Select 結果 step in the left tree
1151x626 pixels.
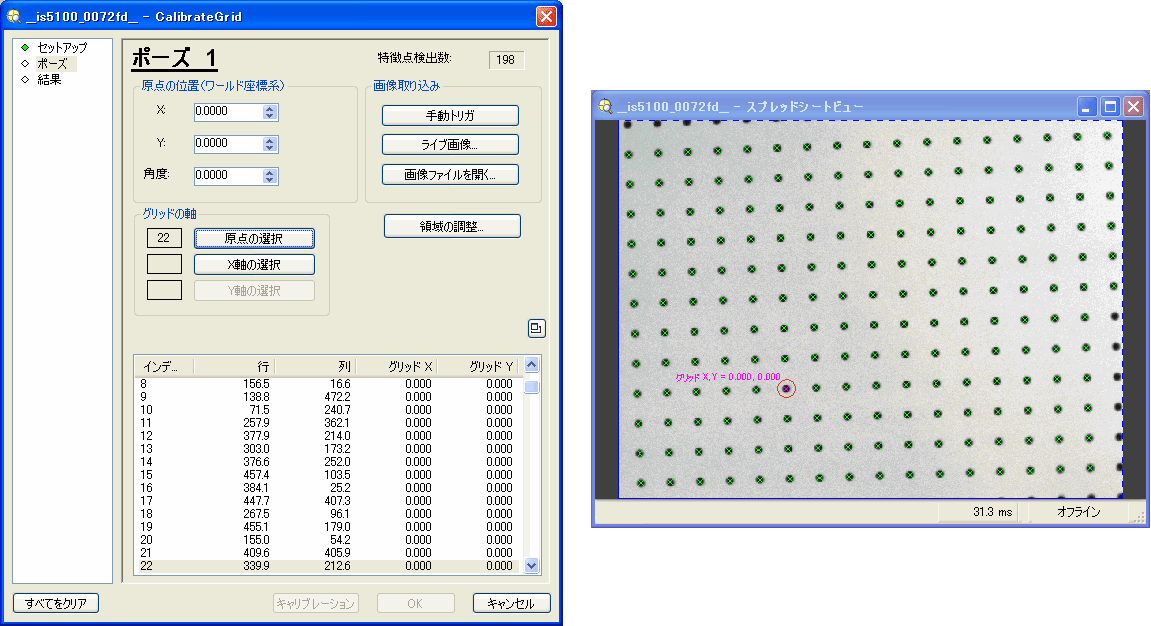(49, 79)
